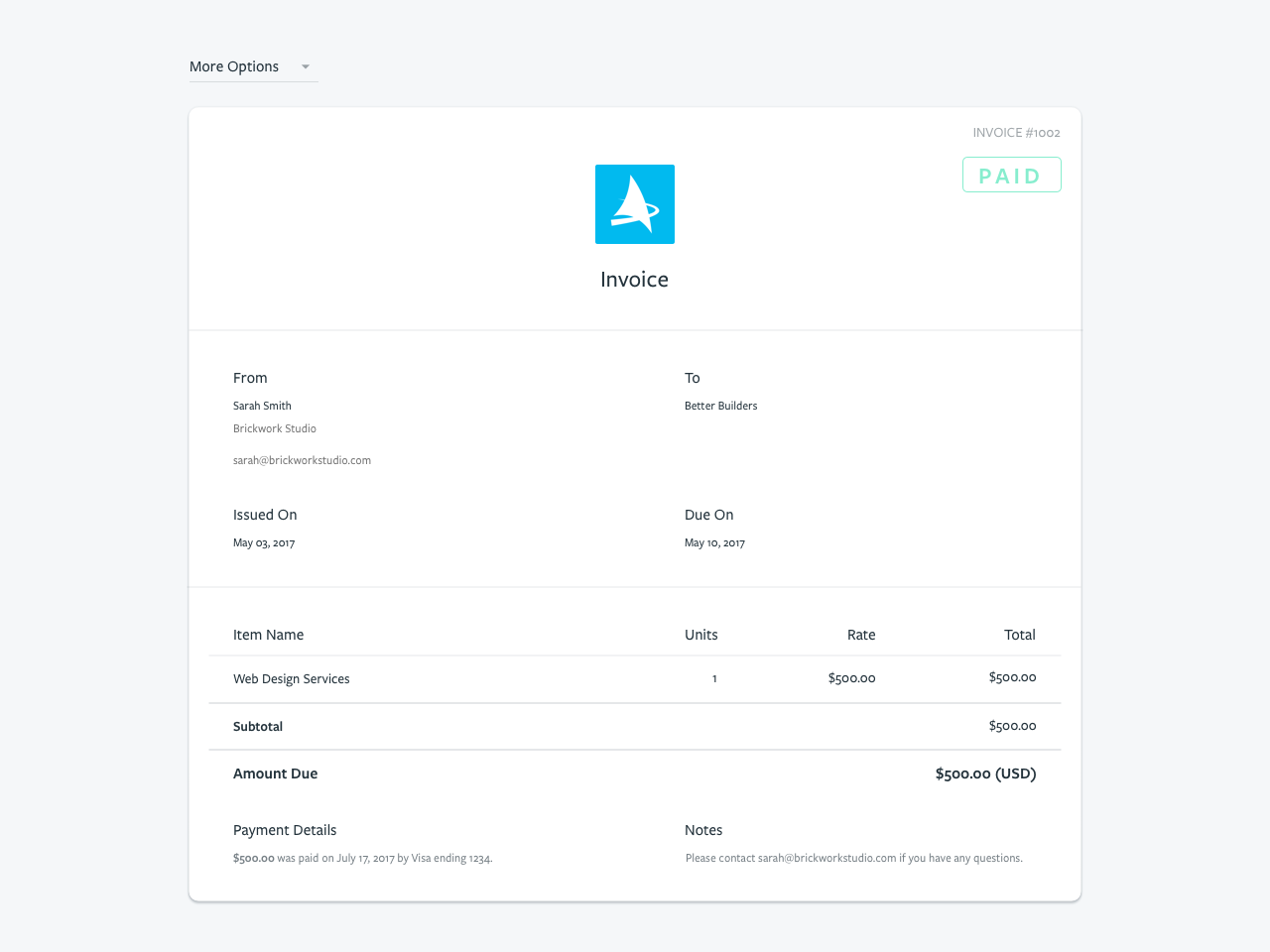Screen dimensions: 1270x952
Task: Click the Total column header
Action: pos(1020,635)
